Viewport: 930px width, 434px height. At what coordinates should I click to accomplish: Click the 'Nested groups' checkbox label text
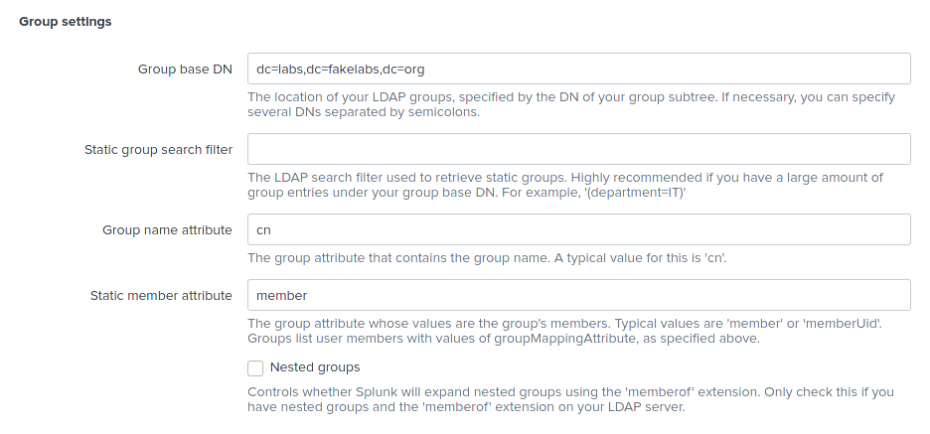[x=315, y=368]
